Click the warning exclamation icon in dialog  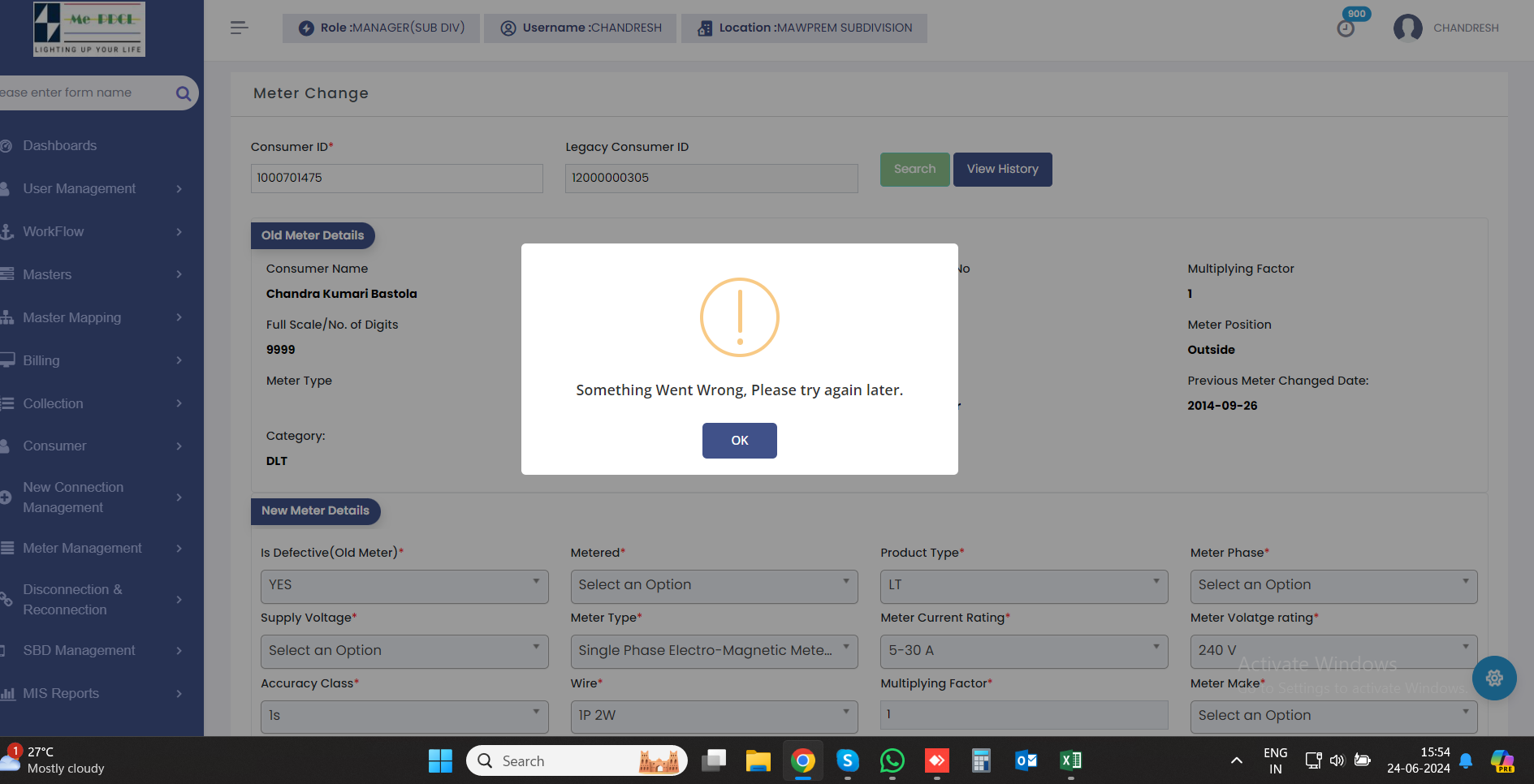coord(740,317)
